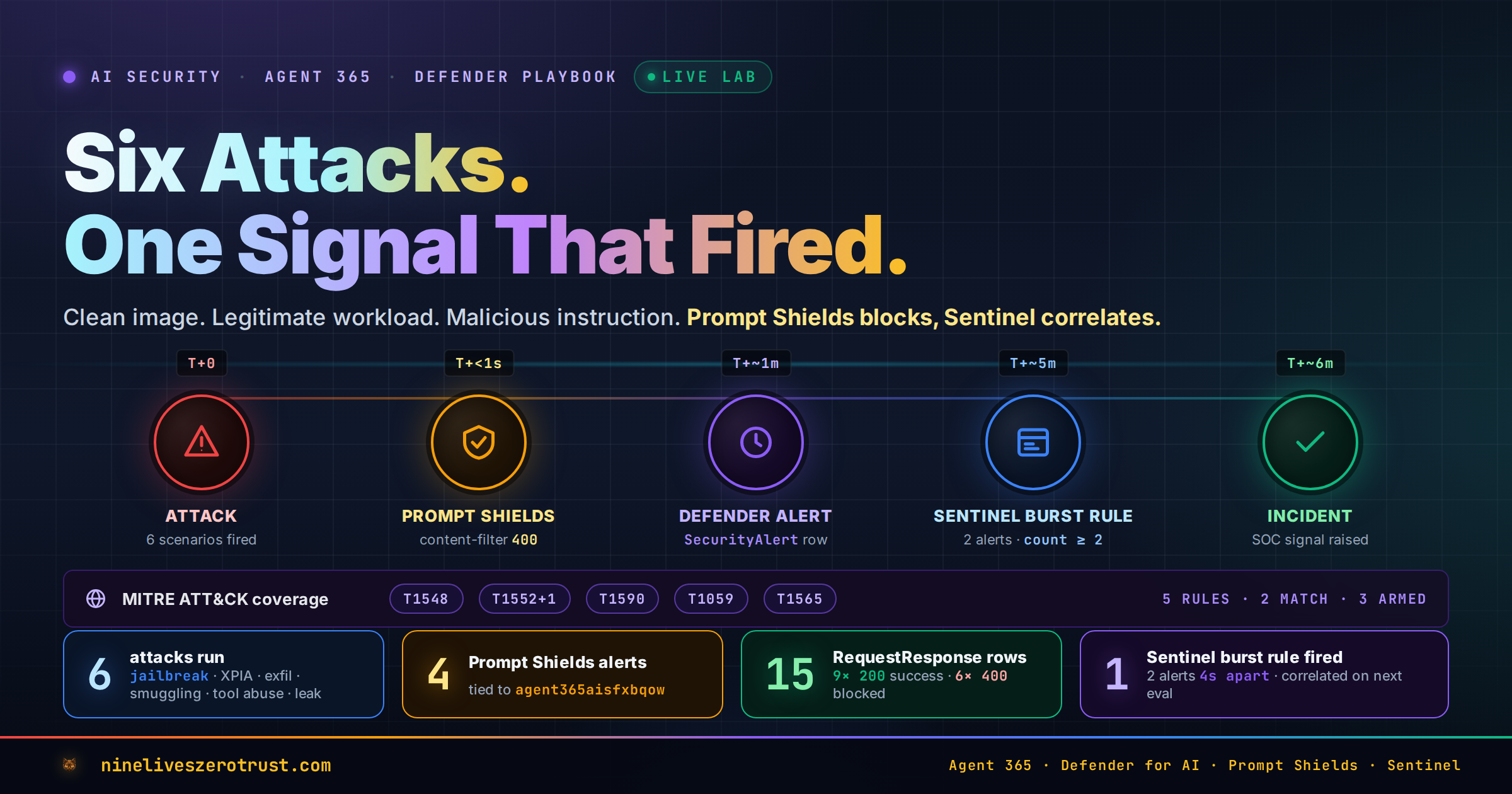Click "Sentinel" at the footer's right end
Viewport: 1512px width, 794px height.
click(1424, 765)
